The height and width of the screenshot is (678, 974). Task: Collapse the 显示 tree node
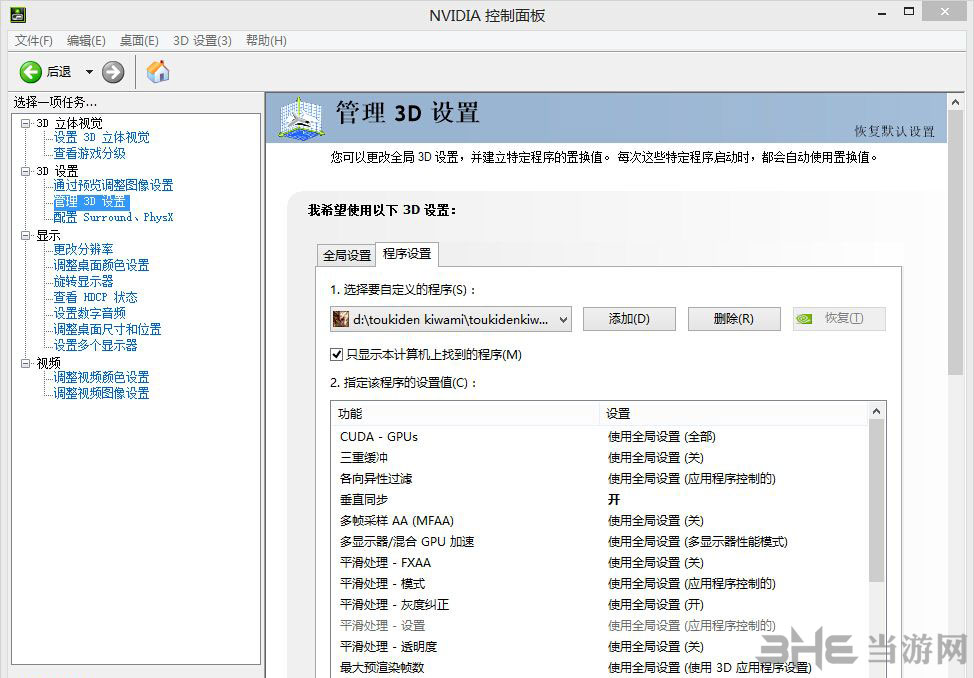[x=25, y=235]
